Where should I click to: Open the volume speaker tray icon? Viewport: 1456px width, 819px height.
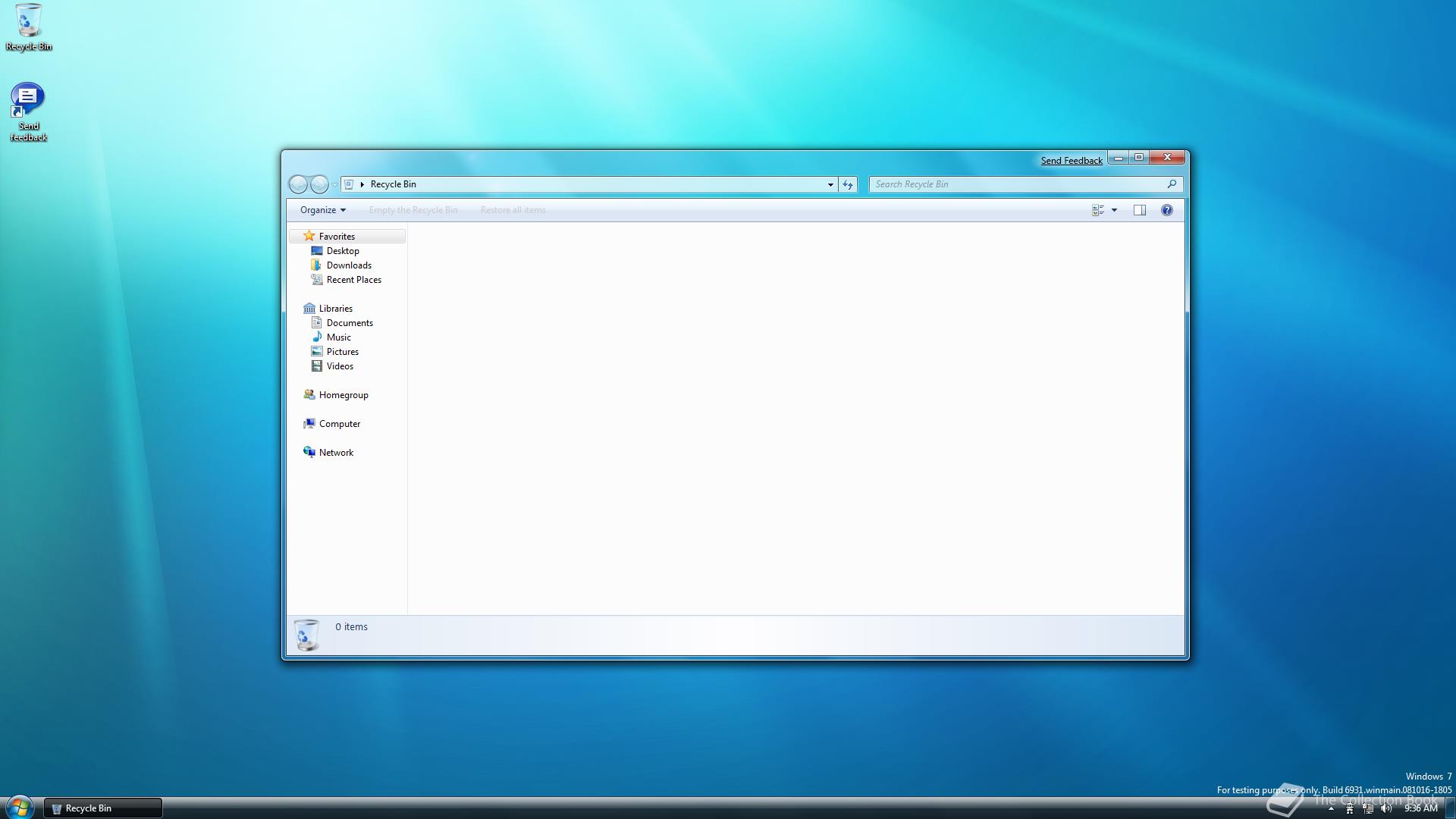pyautogui.click(x=1386, y=808)
